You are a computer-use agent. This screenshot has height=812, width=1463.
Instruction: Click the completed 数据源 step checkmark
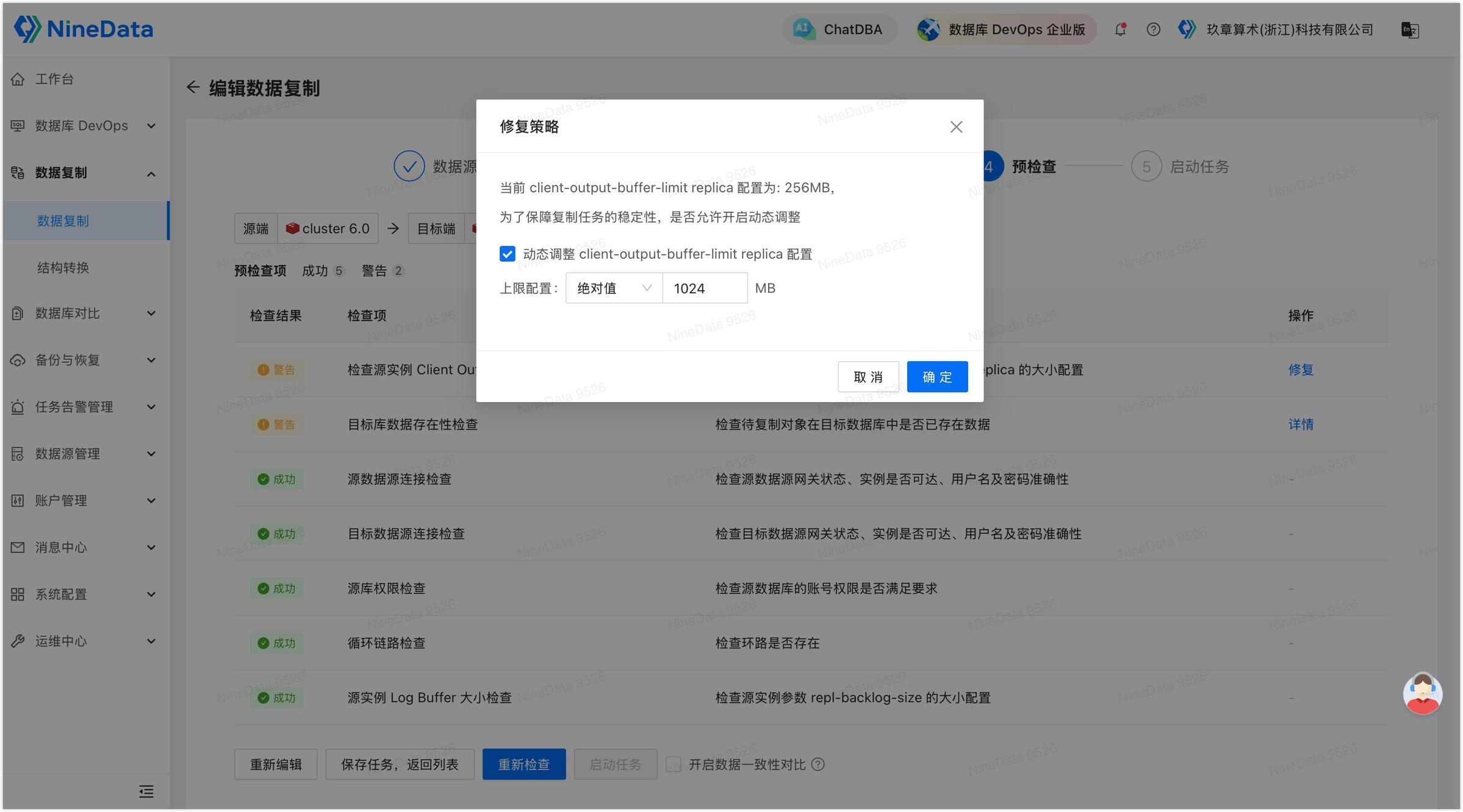409,166
